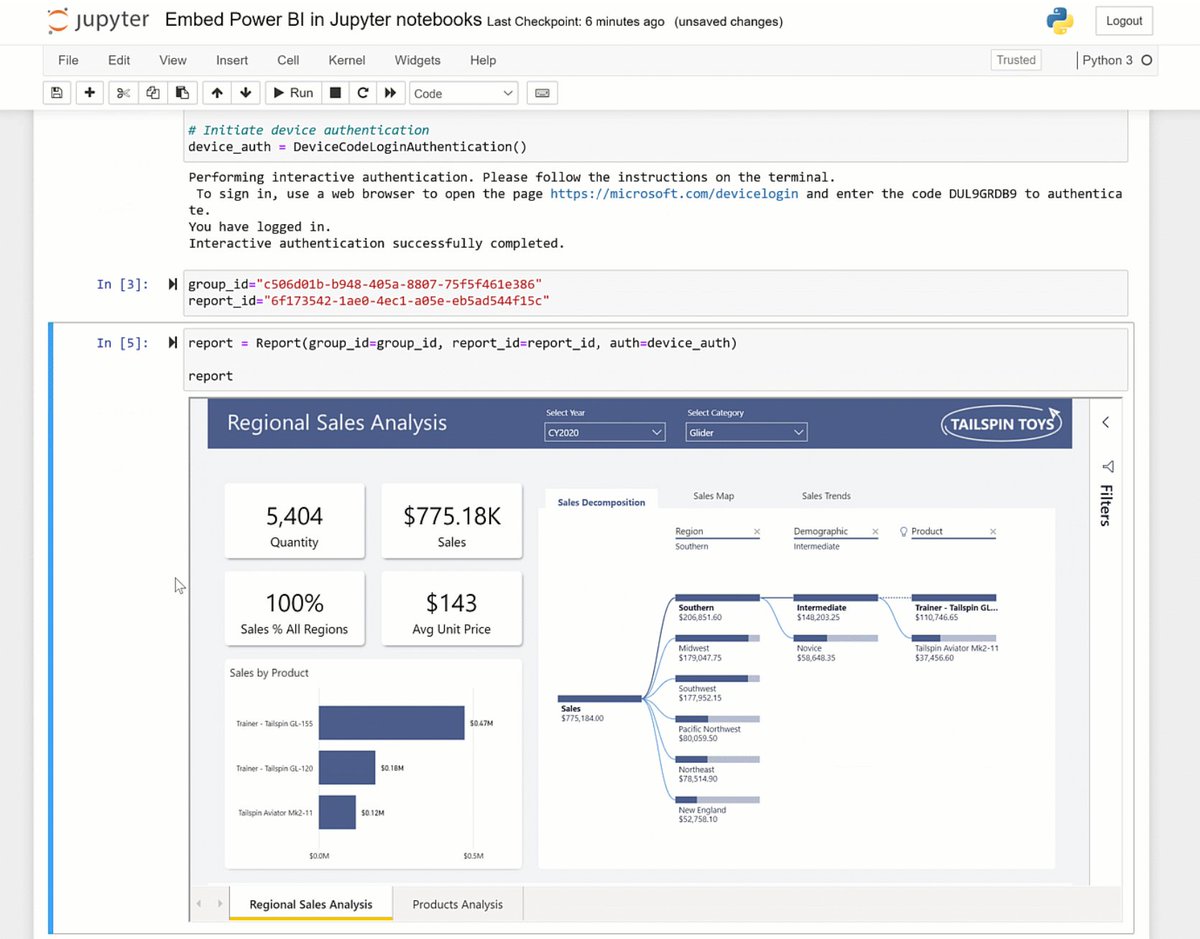Restart the kernel with circular arrow icon
The image size is (1200, 939).
coord(363,93)
